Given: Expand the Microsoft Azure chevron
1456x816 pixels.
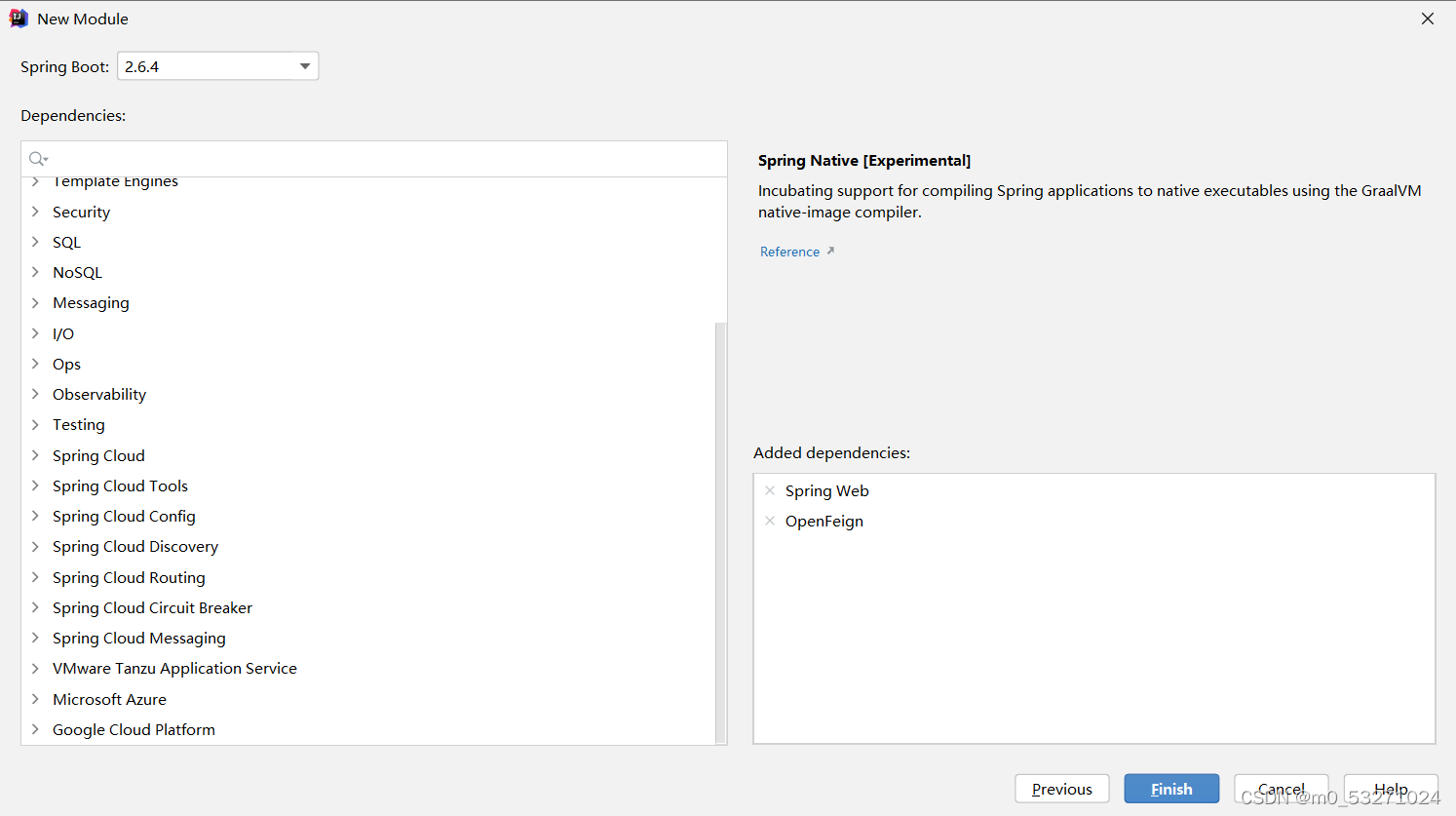Looking at the screenshot, I should [35, 699].
